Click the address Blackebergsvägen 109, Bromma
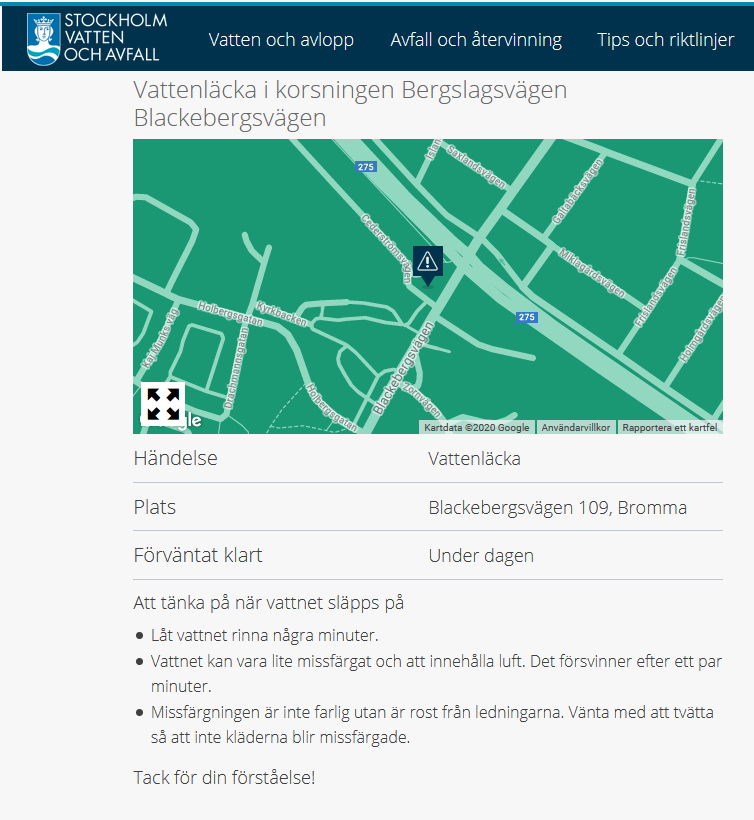The image size is (754, 820). 557,507
